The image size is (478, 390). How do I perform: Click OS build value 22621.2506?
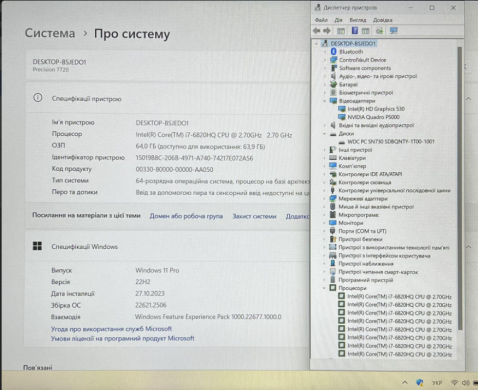[151, 305]
